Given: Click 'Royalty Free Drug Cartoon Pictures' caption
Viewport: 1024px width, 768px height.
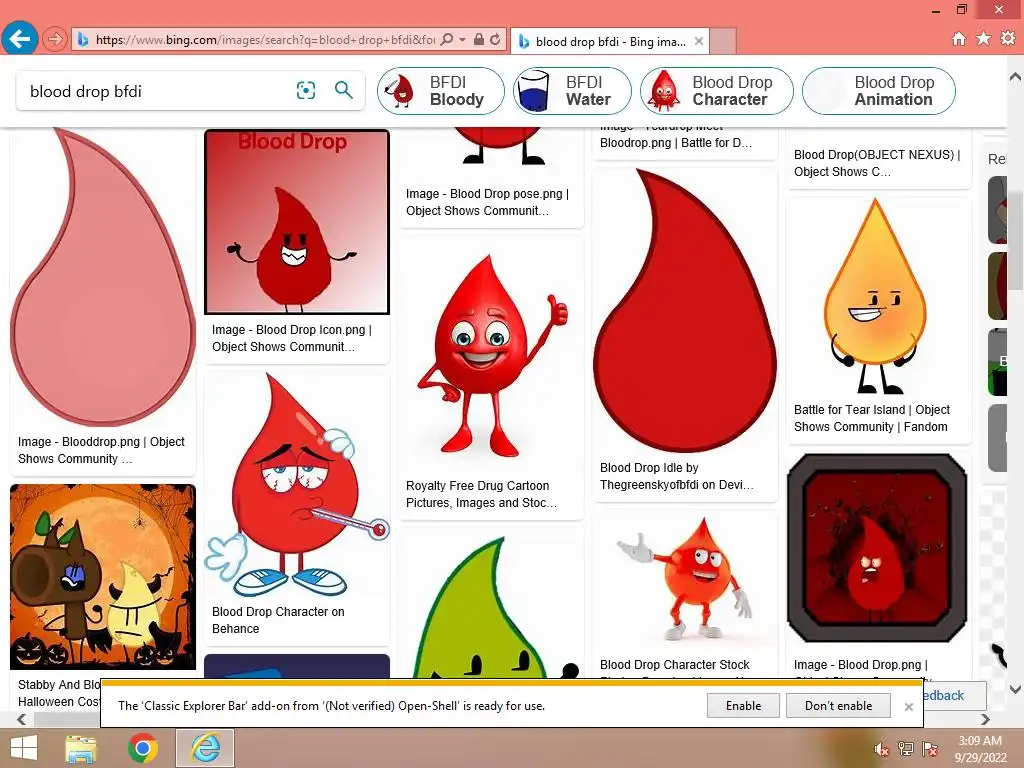Looking at the screenshot, I should (481, 494).
